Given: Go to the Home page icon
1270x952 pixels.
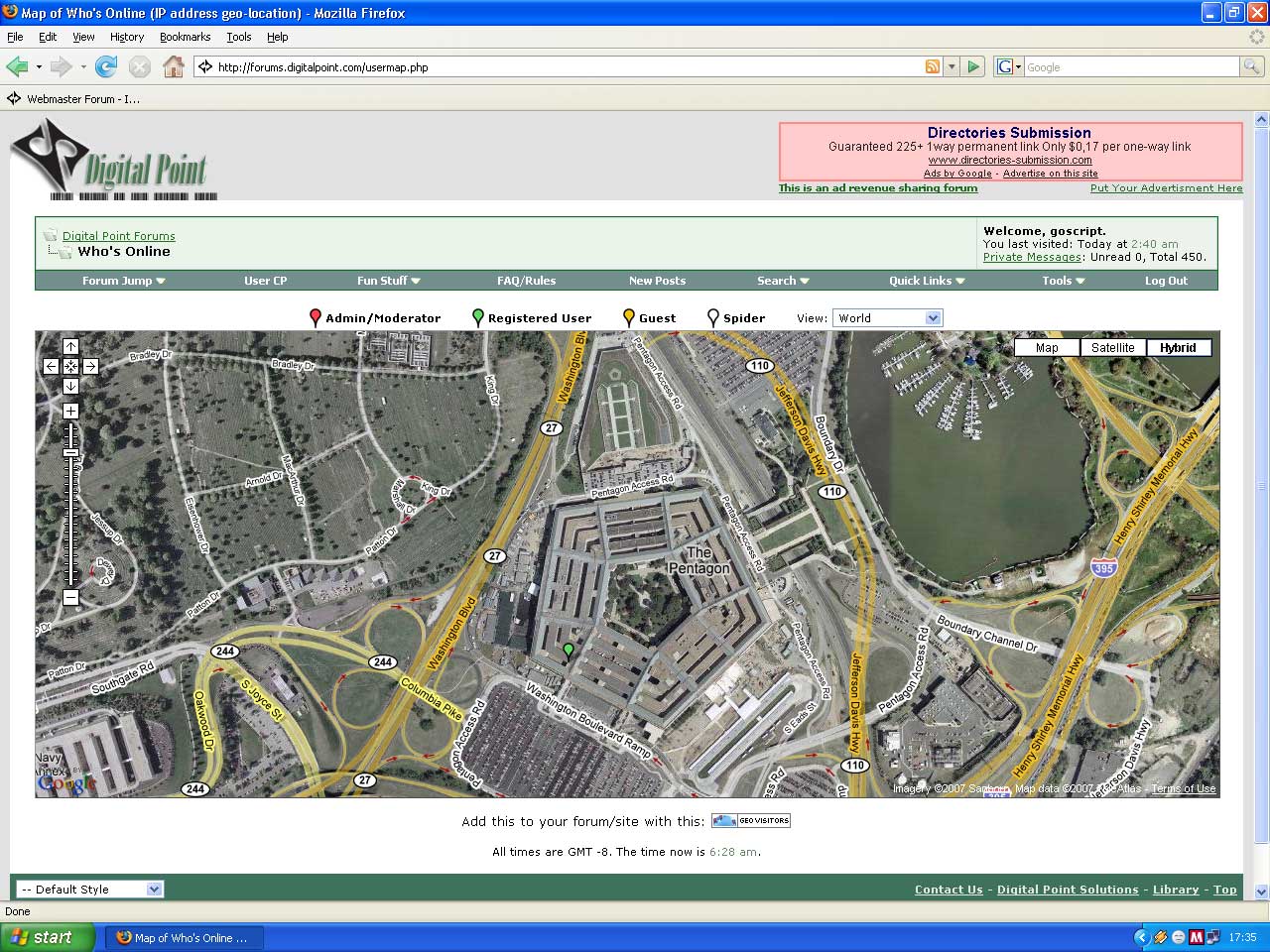Looking at the screenshot, I should 174,66.
